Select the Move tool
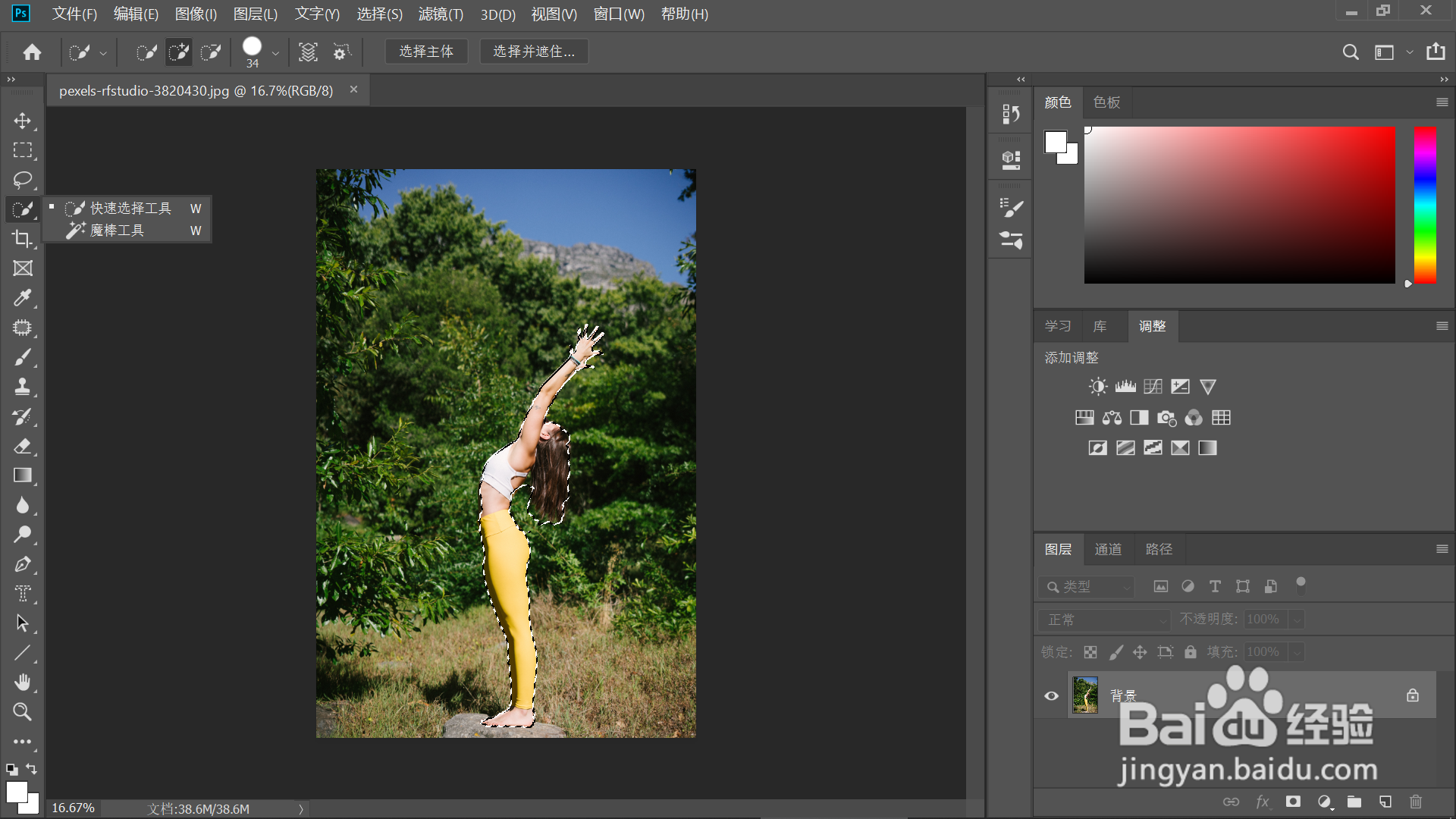The image size is (1456, 819). tap(23, 121)
